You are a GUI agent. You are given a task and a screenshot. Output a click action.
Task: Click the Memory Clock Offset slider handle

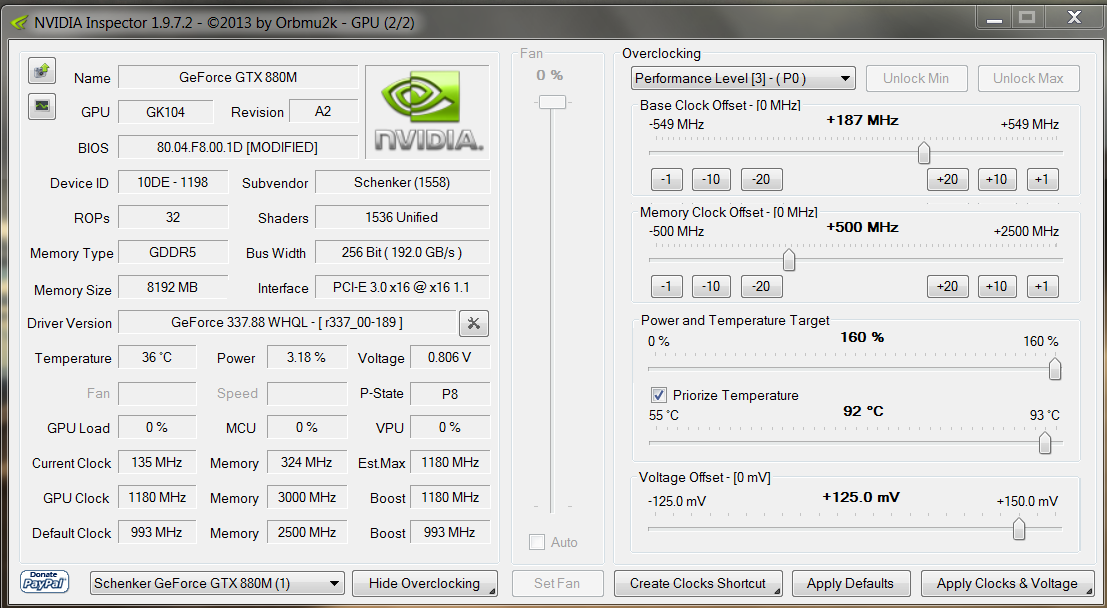[x=789, y=260]
